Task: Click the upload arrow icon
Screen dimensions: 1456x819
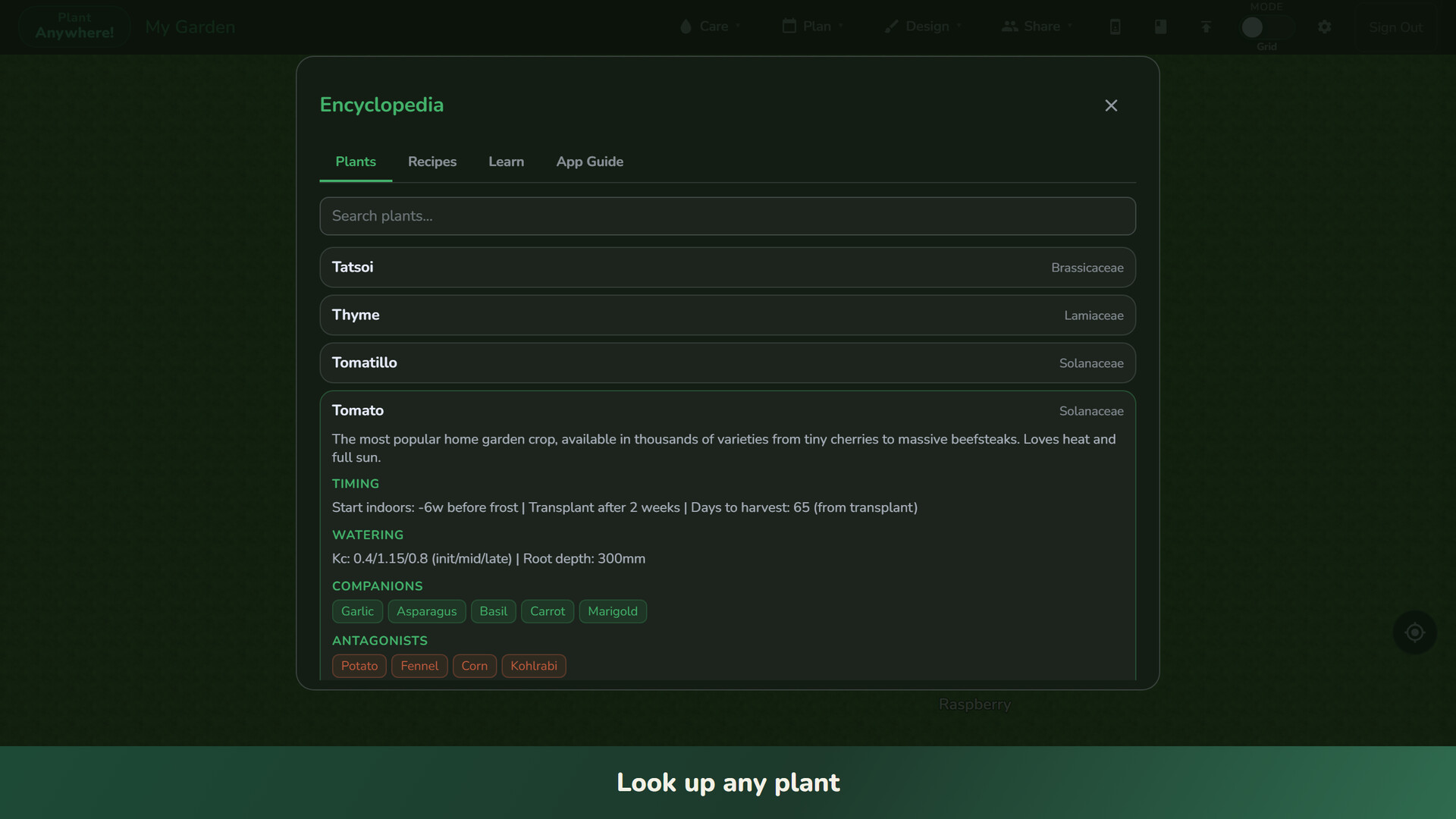Action: (x=1206, y=27)
